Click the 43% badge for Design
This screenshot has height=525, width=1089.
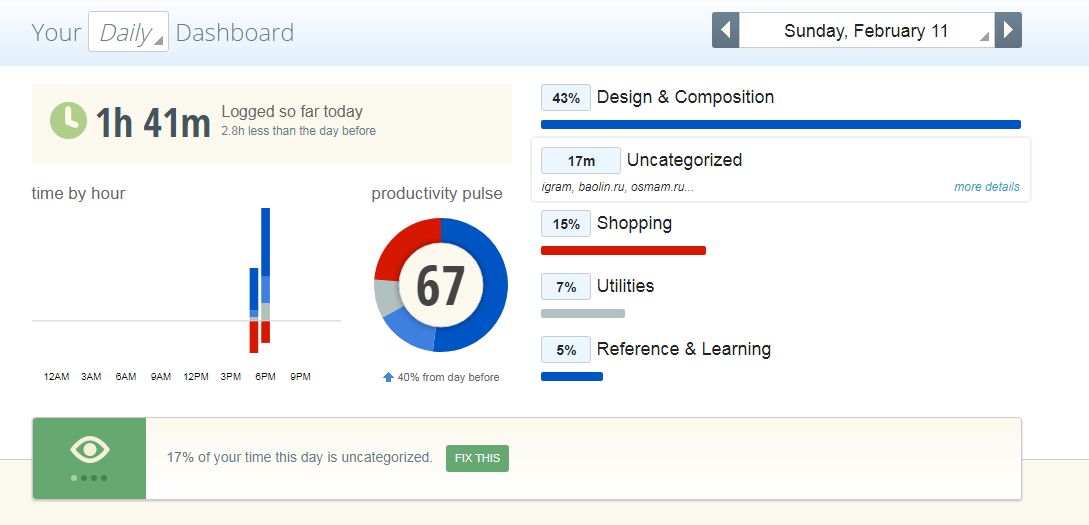coord(566,98)
